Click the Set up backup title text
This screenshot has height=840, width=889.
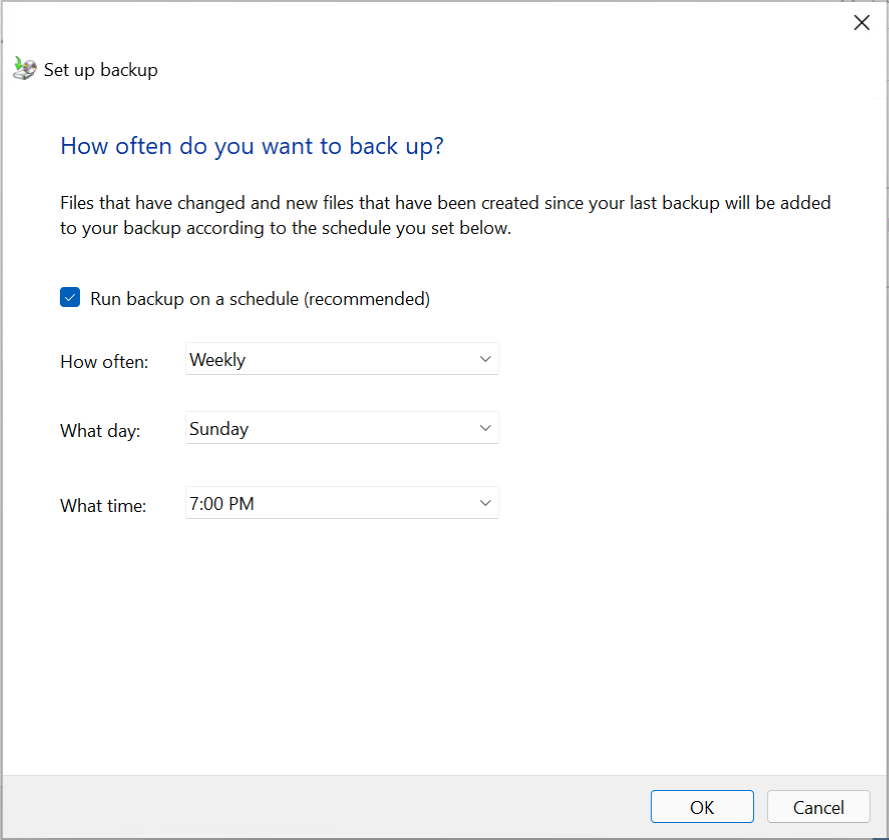(x=100, y=69)
